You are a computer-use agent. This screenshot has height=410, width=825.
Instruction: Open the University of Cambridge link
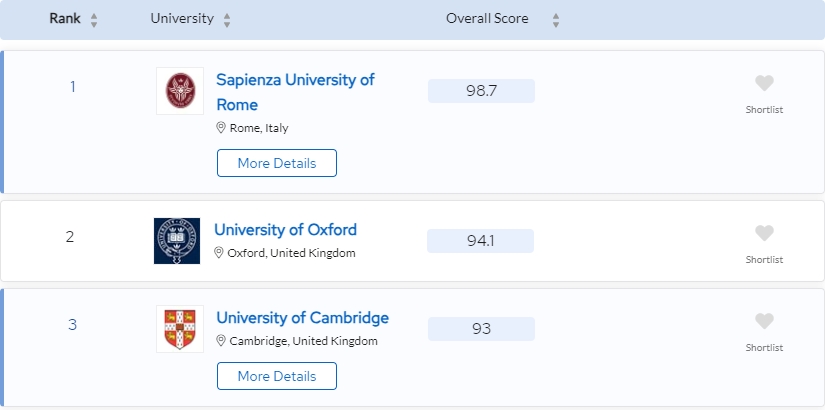click(303, 318)
